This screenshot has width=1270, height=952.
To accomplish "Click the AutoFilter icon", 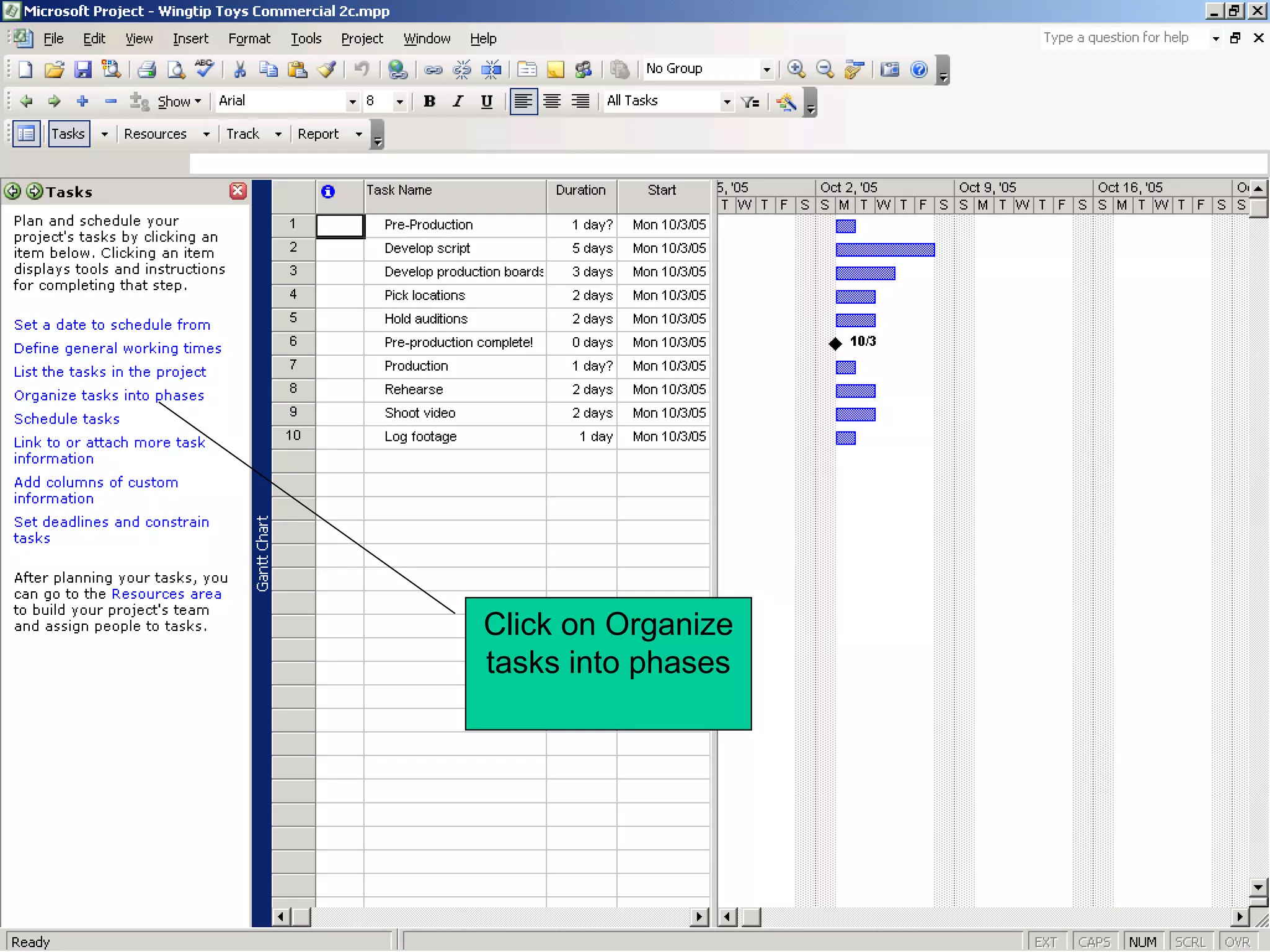I will coord(751,102).
